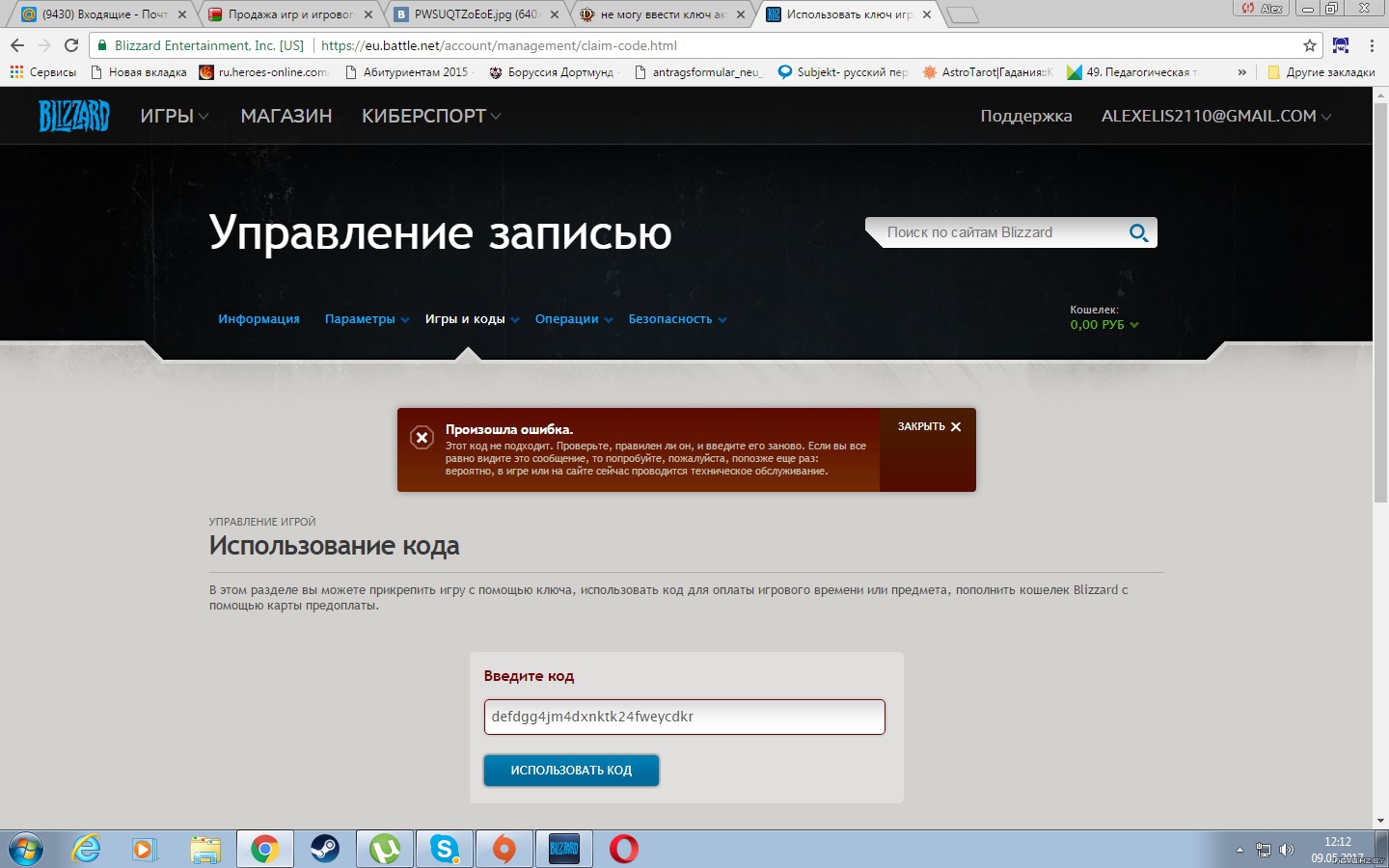Viewport: 1389px width, 868px height.
Task: Close the PWSUQTZoEoE.jpg tab
Action: (555, 14)
